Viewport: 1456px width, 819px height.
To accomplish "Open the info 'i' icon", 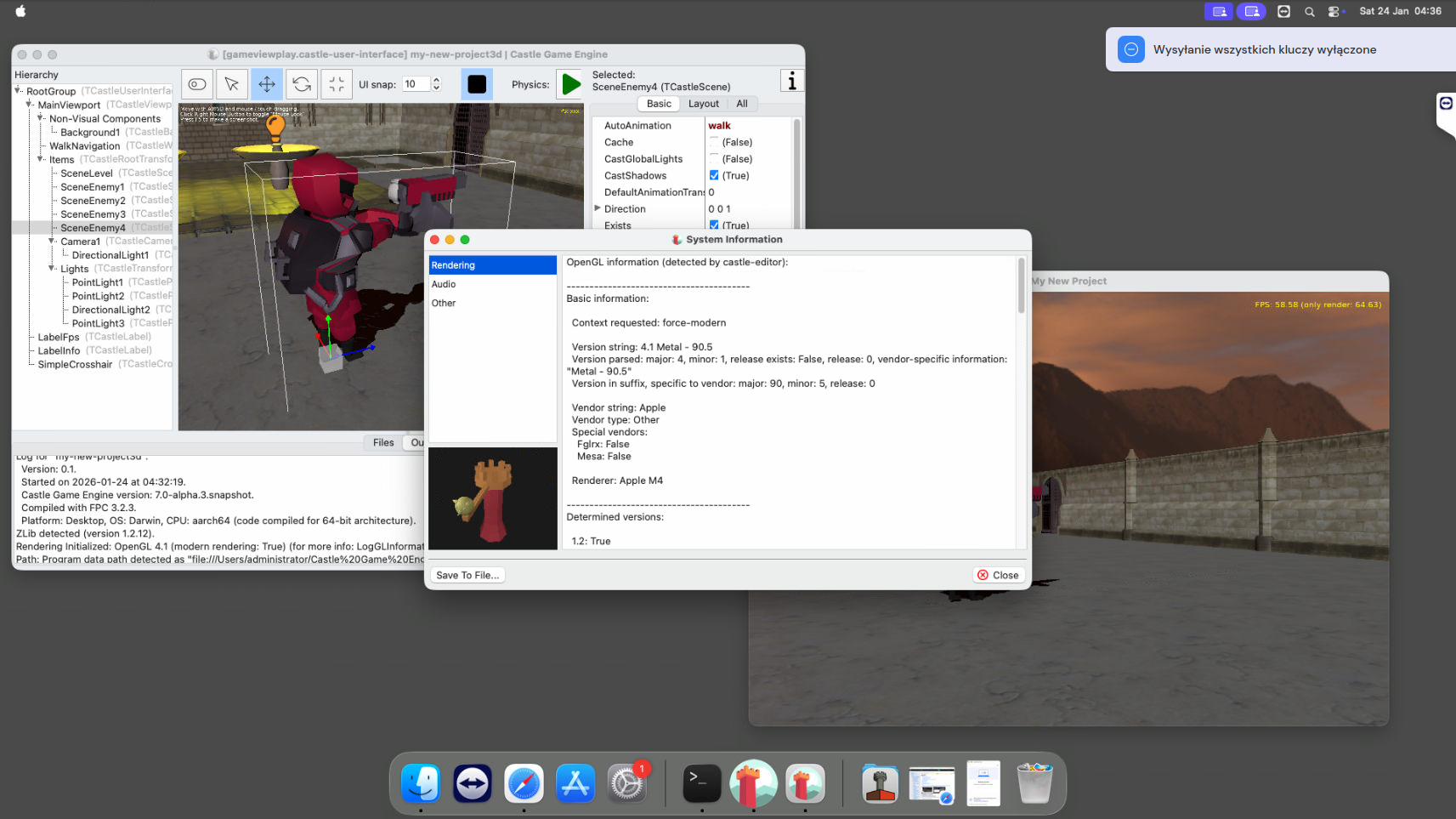I will coord(791,82).
